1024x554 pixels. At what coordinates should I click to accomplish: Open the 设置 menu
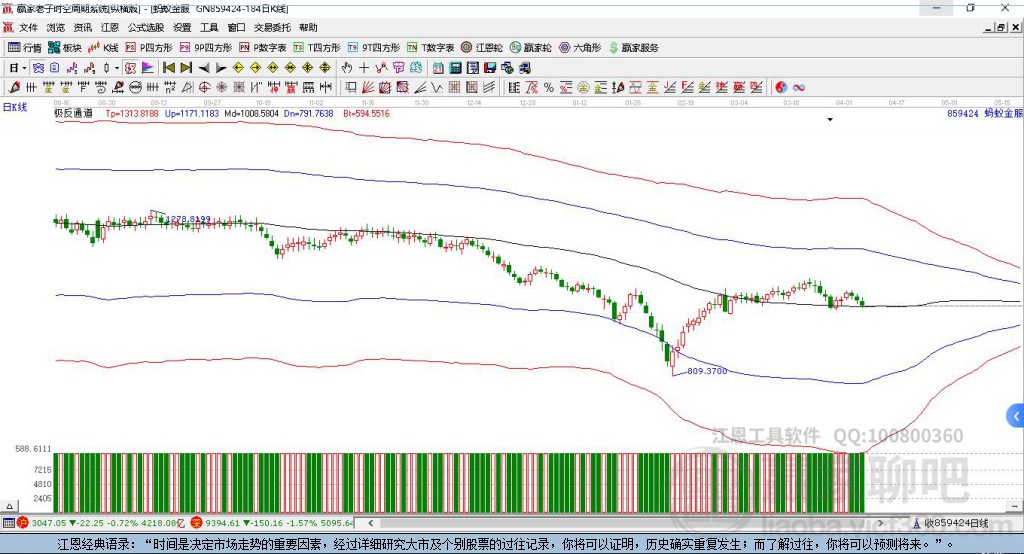click(x=182, y=27)
